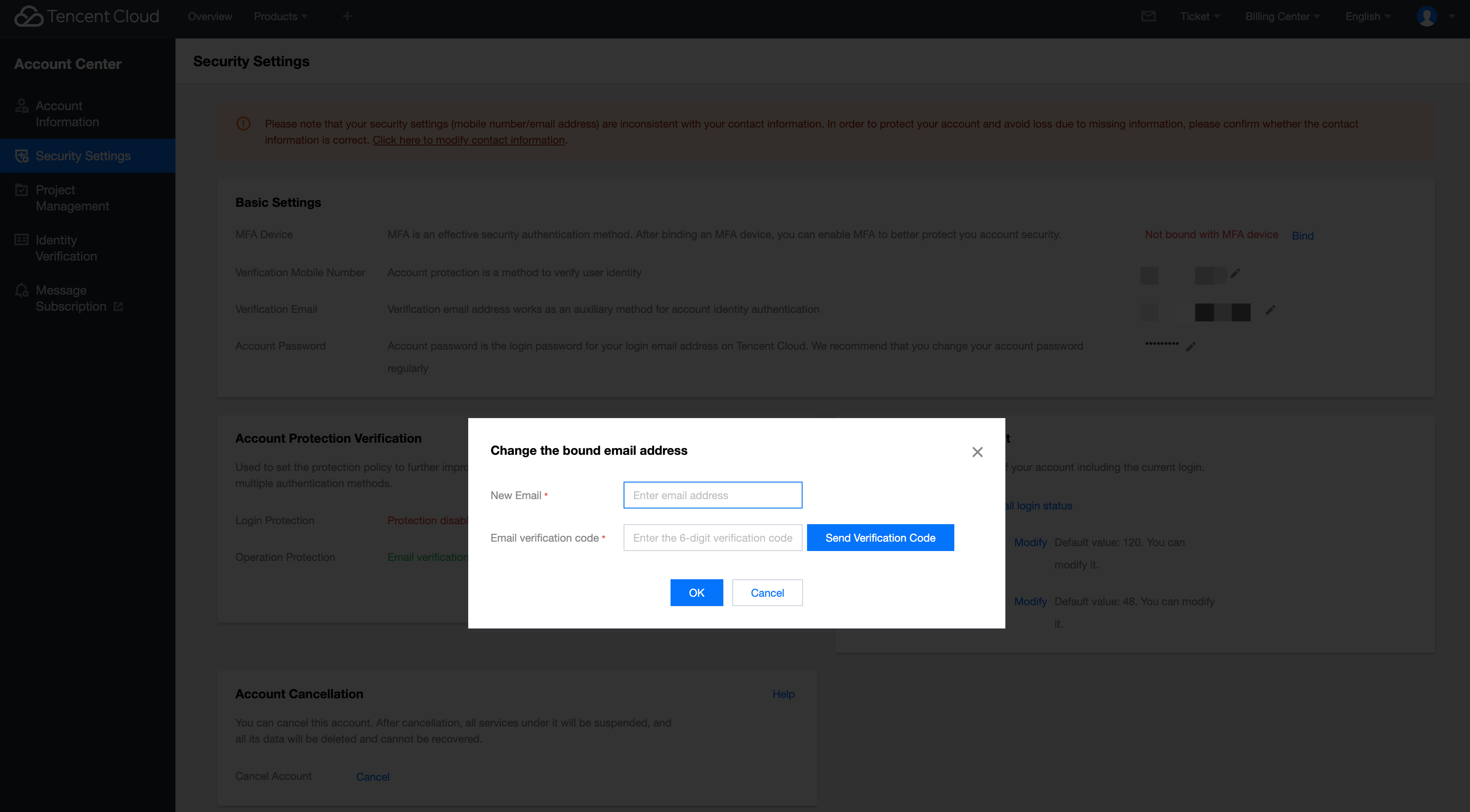This screenshot has height=812, width=1470.
Task: Open the Help link in Account Cancellation
Action: 783,694
